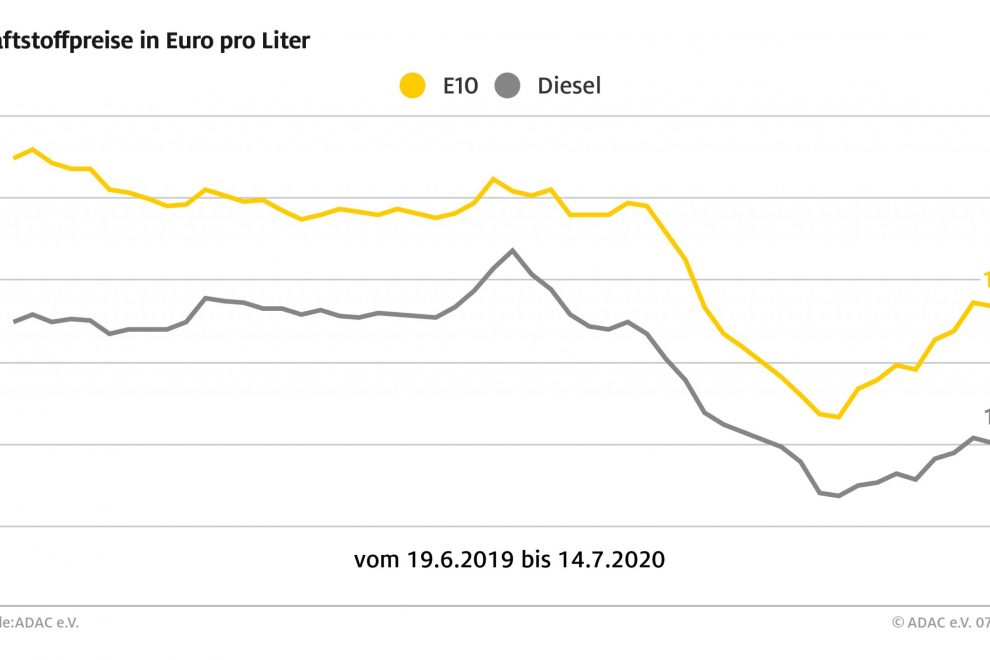Click the cut-off E10 value label at right edge
This screenshot has width=990, height=660.
click(x=986, y=280)
